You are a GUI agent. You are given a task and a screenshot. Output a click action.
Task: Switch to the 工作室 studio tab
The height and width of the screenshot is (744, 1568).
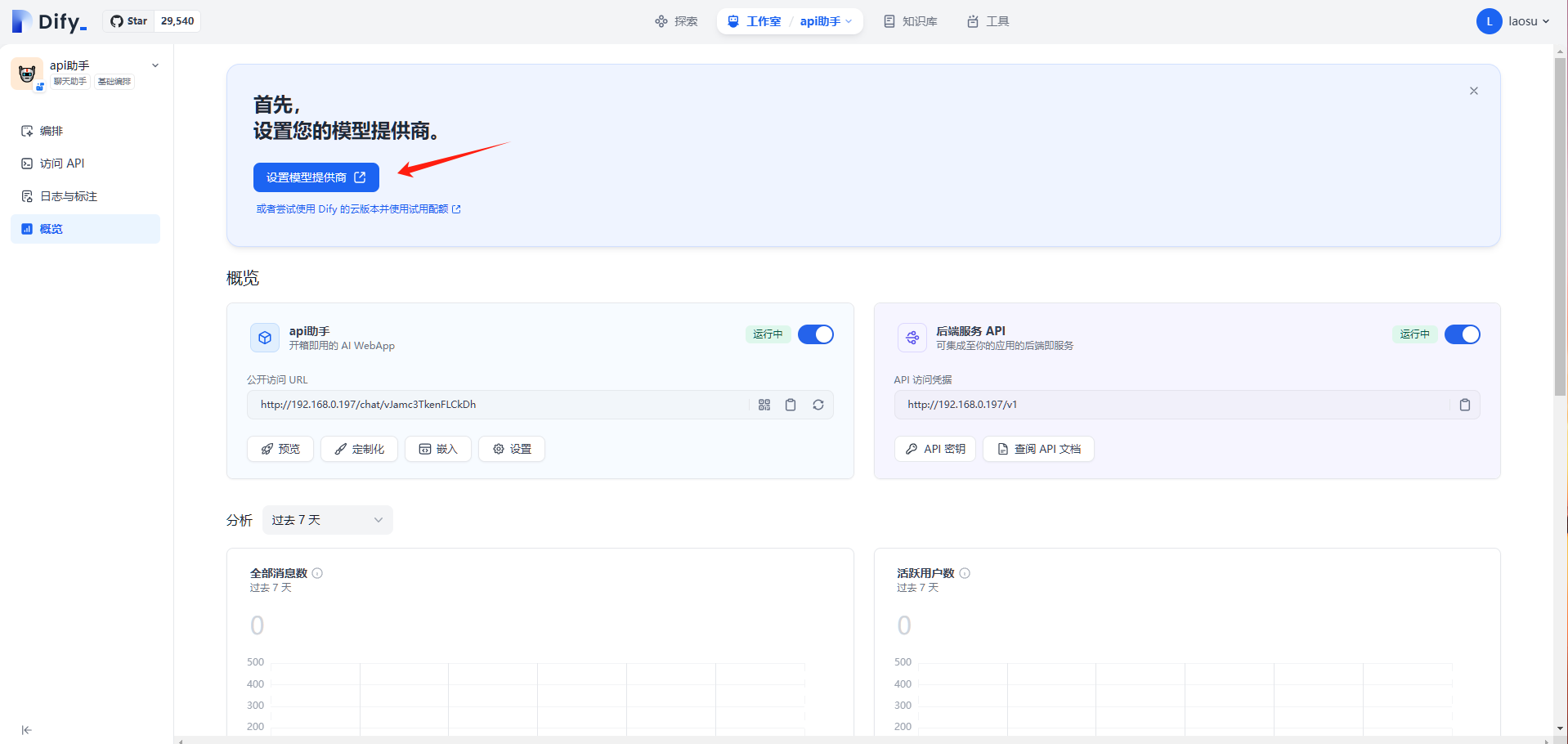(x=755, y=21)
